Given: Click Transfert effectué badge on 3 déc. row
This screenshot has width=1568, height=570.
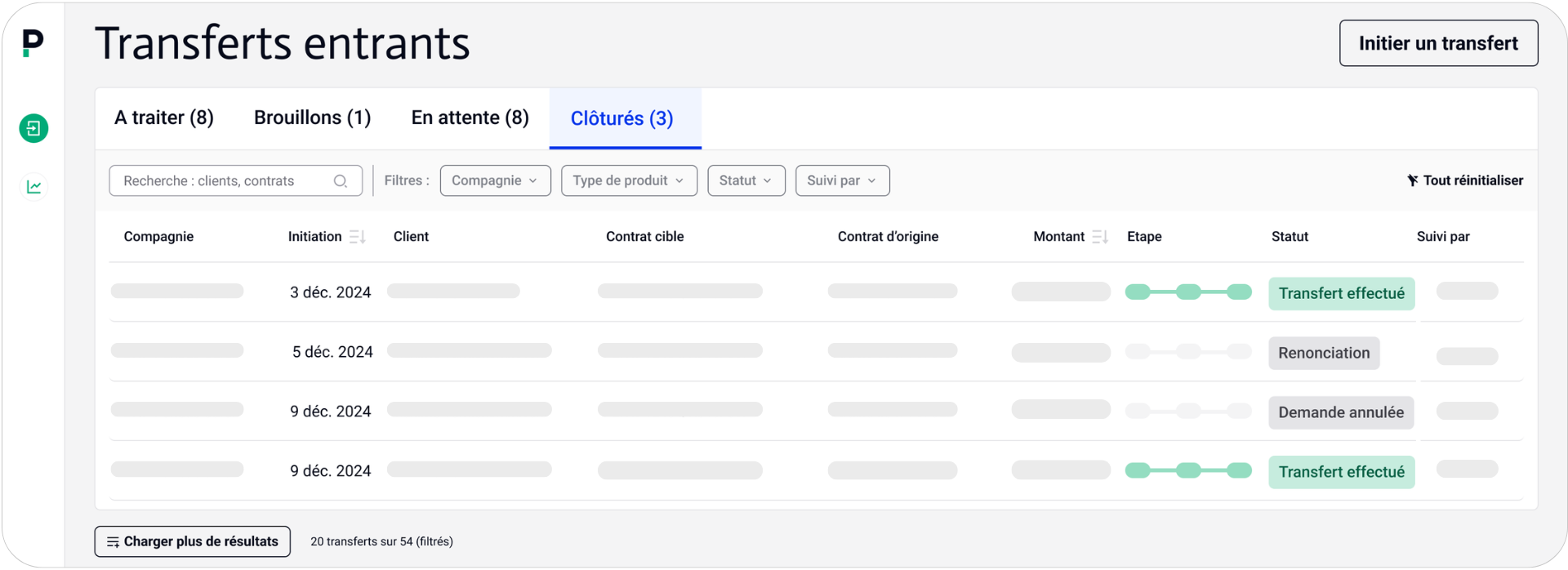Looking at the screenshot, I should click(1341, 294).
